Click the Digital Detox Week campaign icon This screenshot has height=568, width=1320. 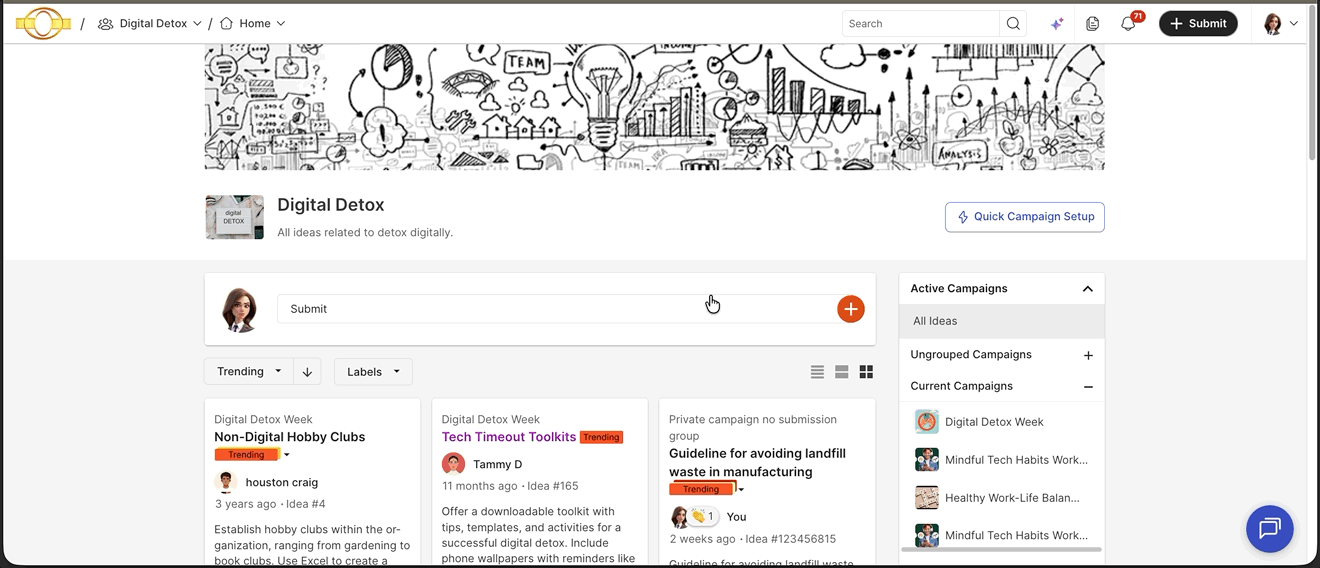point(927,422)
